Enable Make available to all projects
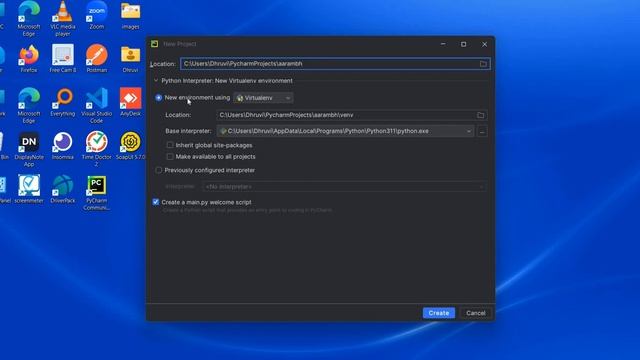 [170, 157]
